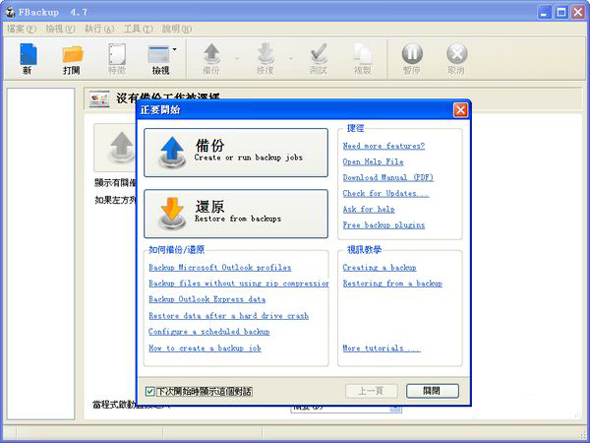Click the blue up-arrow backup icon
The image size is (590, 443).
click(172, 152)
